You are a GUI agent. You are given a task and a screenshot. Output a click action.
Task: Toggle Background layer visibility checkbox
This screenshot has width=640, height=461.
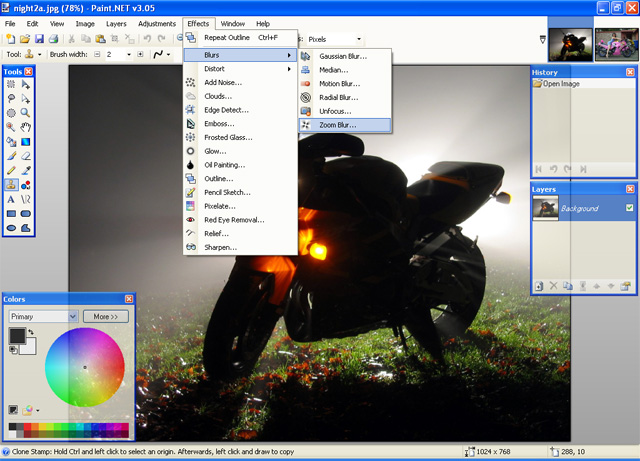tap(629, 208)
